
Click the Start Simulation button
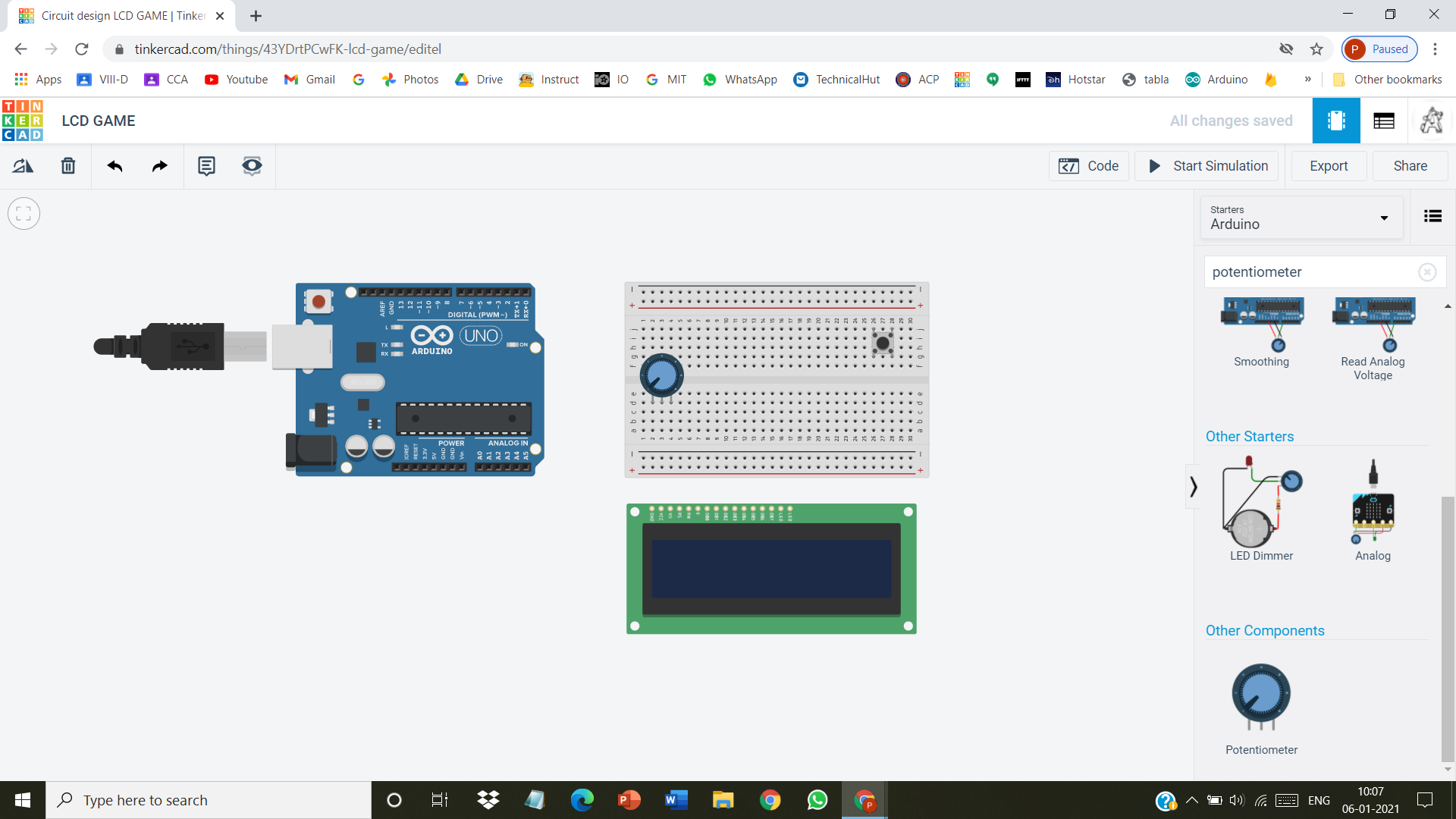pos(1207,165)
